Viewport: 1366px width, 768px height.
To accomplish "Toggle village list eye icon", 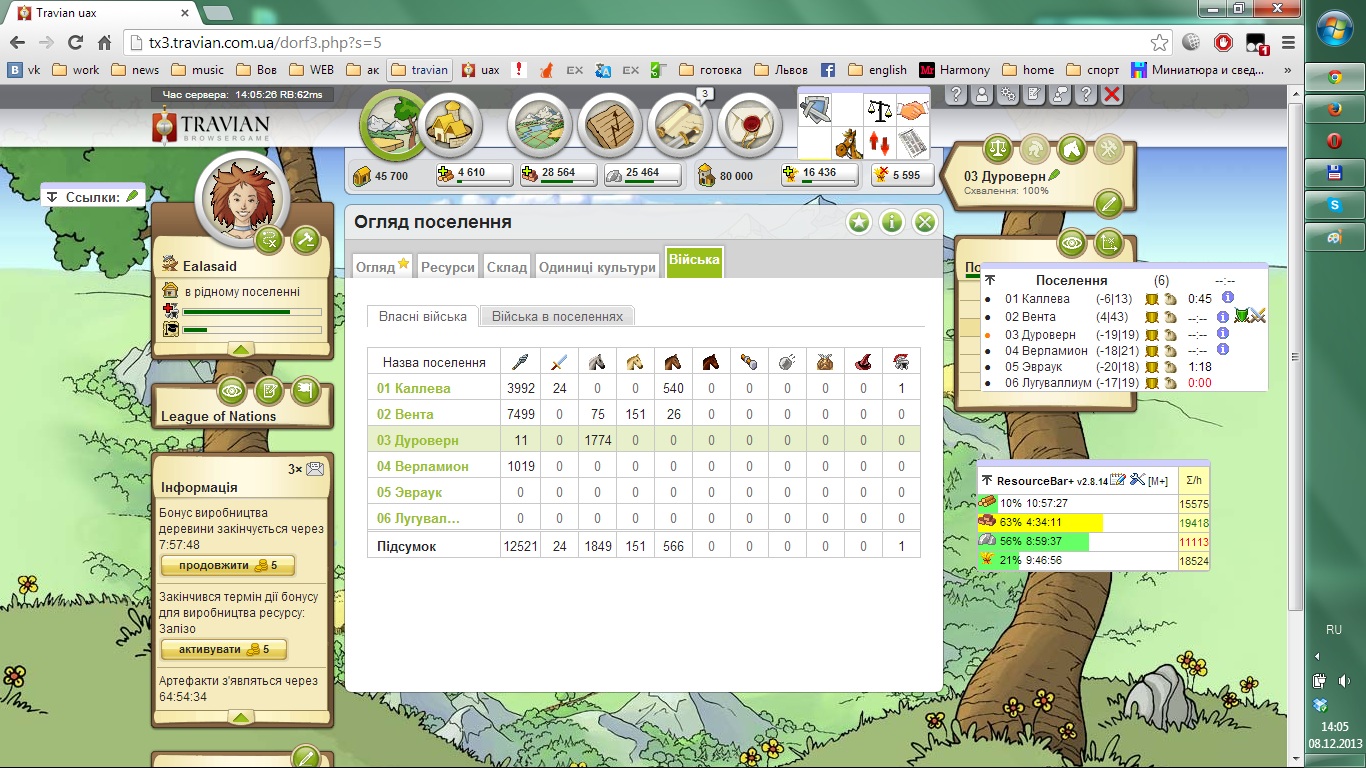I will click(x=1072, y=242).
